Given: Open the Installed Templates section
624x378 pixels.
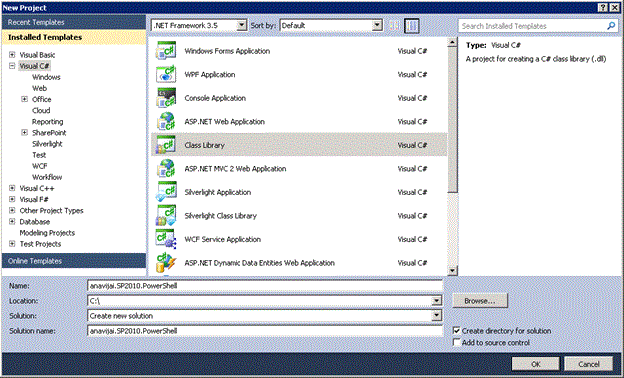Looking at the screenshot, I should tap(74, 37).
